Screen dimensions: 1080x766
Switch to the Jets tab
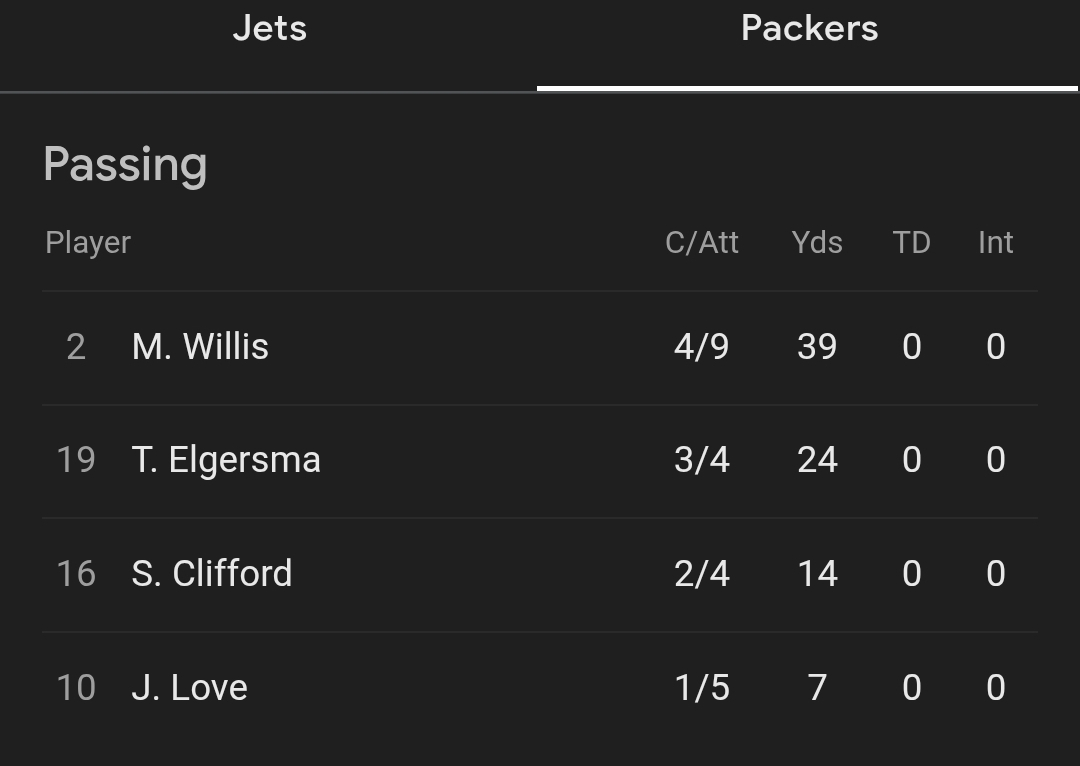[269, 28]
